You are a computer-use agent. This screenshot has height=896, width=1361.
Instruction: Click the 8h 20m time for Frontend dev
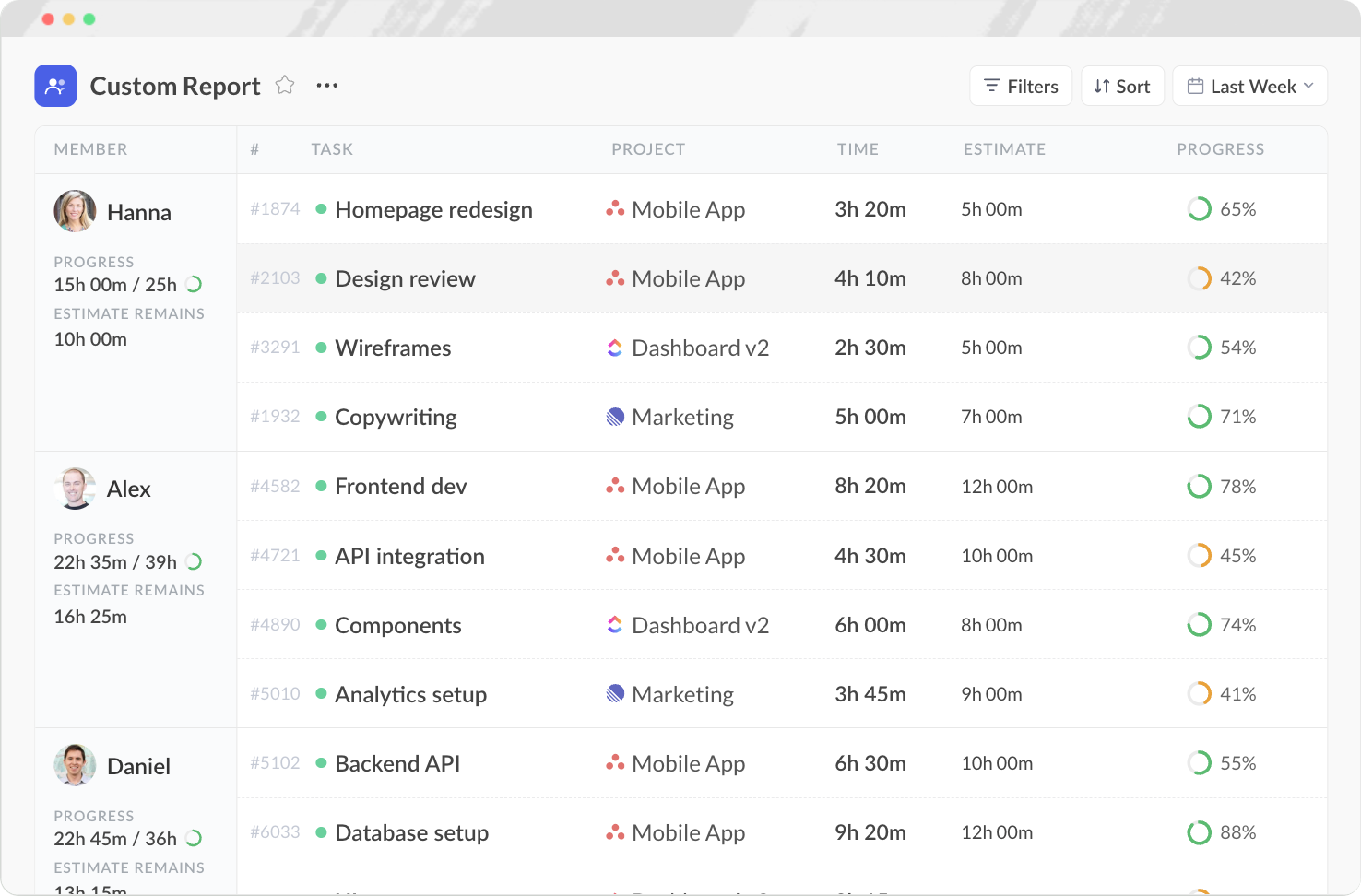[x=870, y=486]
